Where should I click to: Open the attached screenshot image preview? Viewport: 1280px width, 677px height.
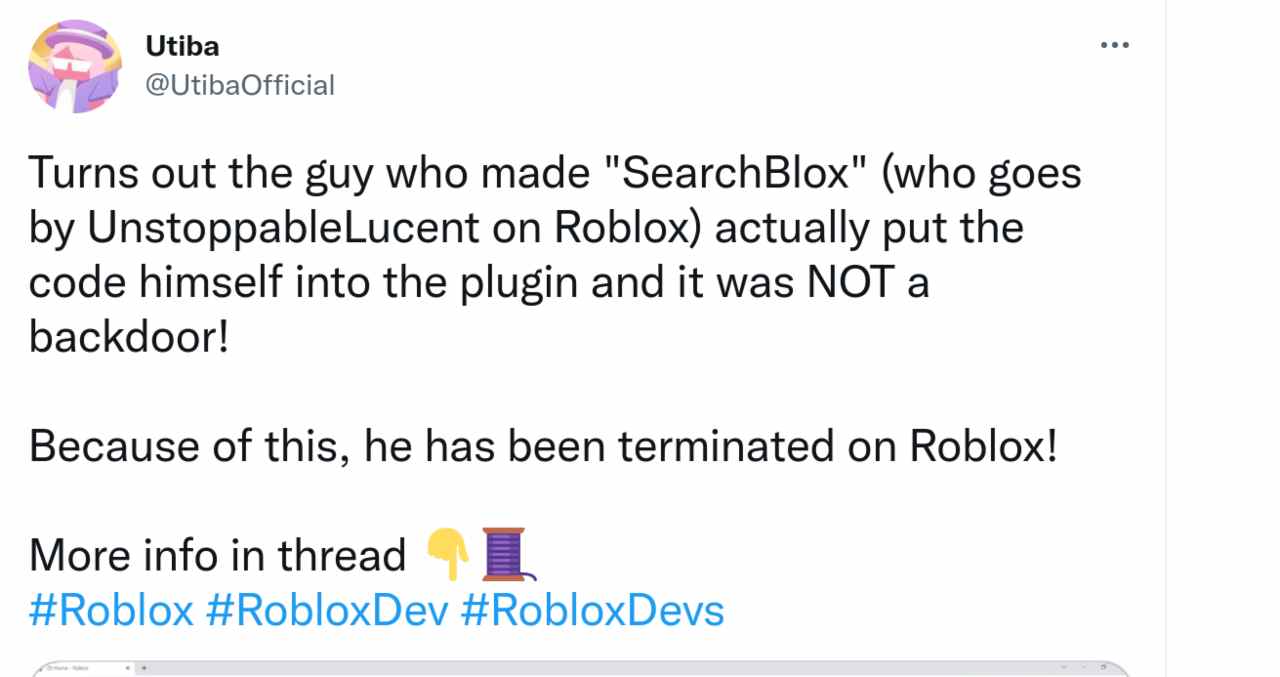(580, 669)
